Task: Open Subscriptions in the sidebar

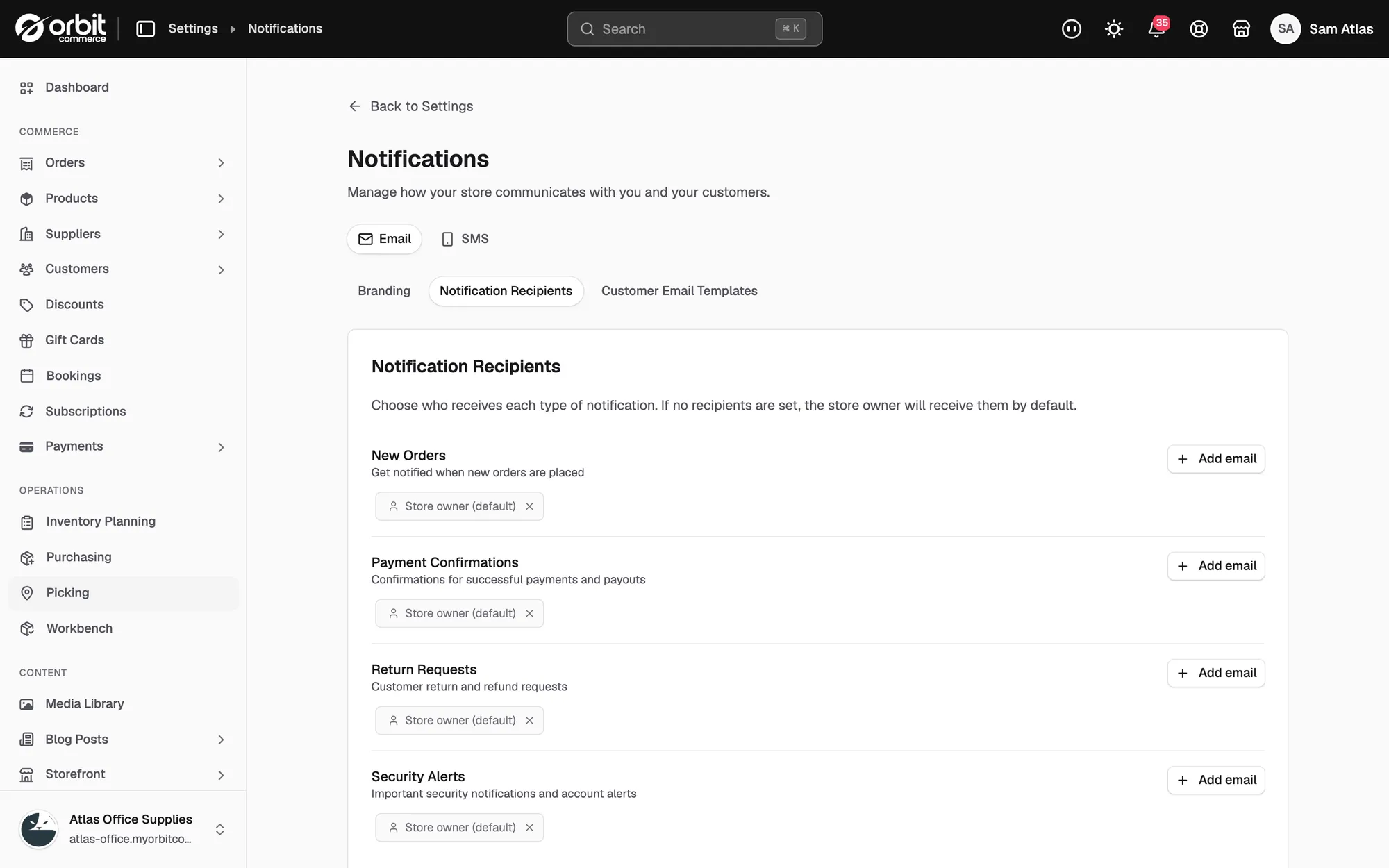Action: tap(123, 412)
